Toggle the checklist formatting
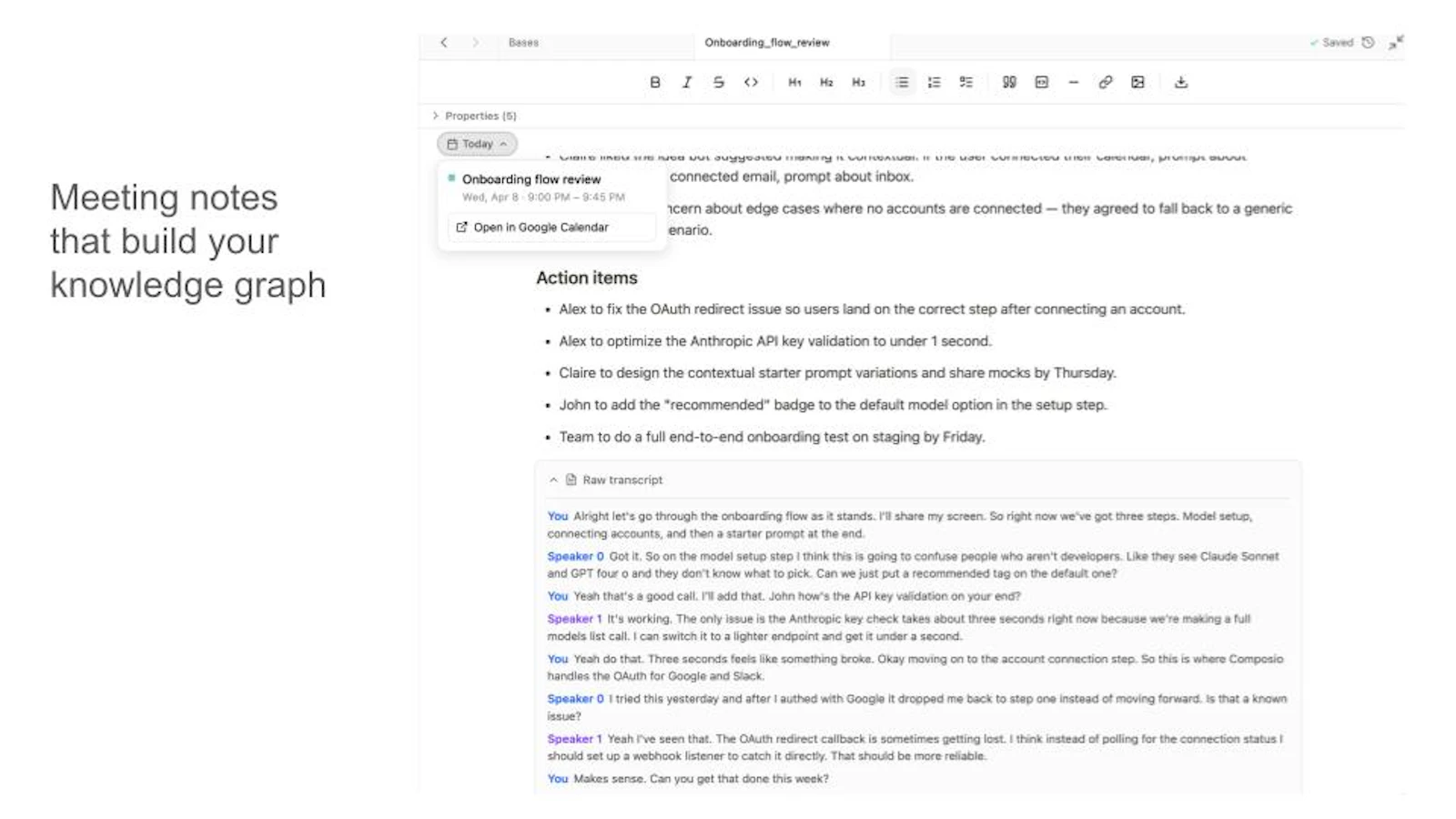The height and width of the screenshot is (819, 1456). point(966,82)
